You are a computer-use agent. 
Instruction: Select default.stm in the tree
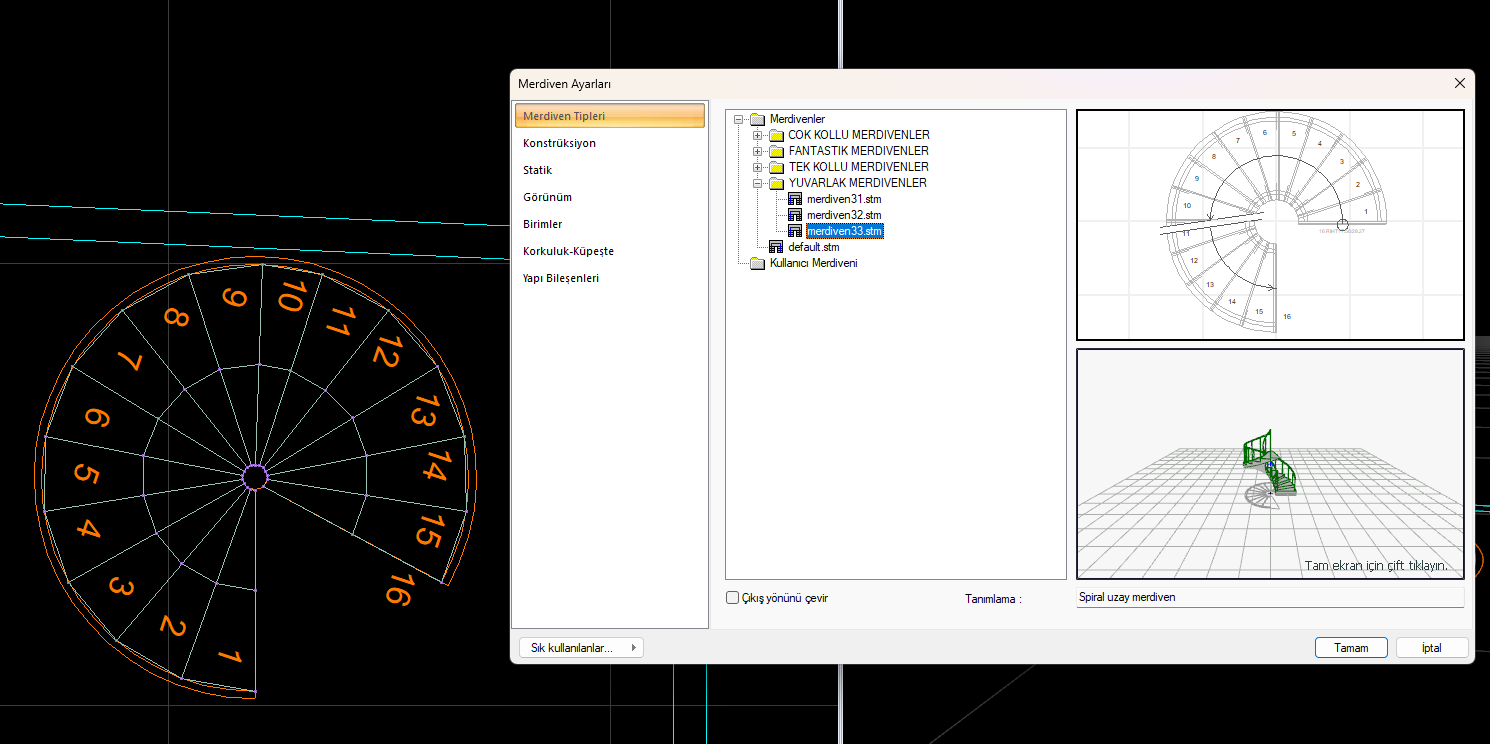[814, 247]
